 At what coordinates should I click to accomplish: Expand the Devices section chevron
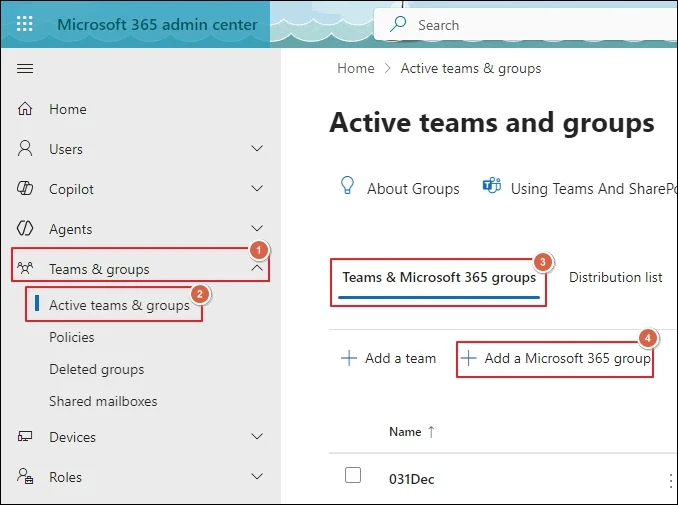tap(257, 436)
